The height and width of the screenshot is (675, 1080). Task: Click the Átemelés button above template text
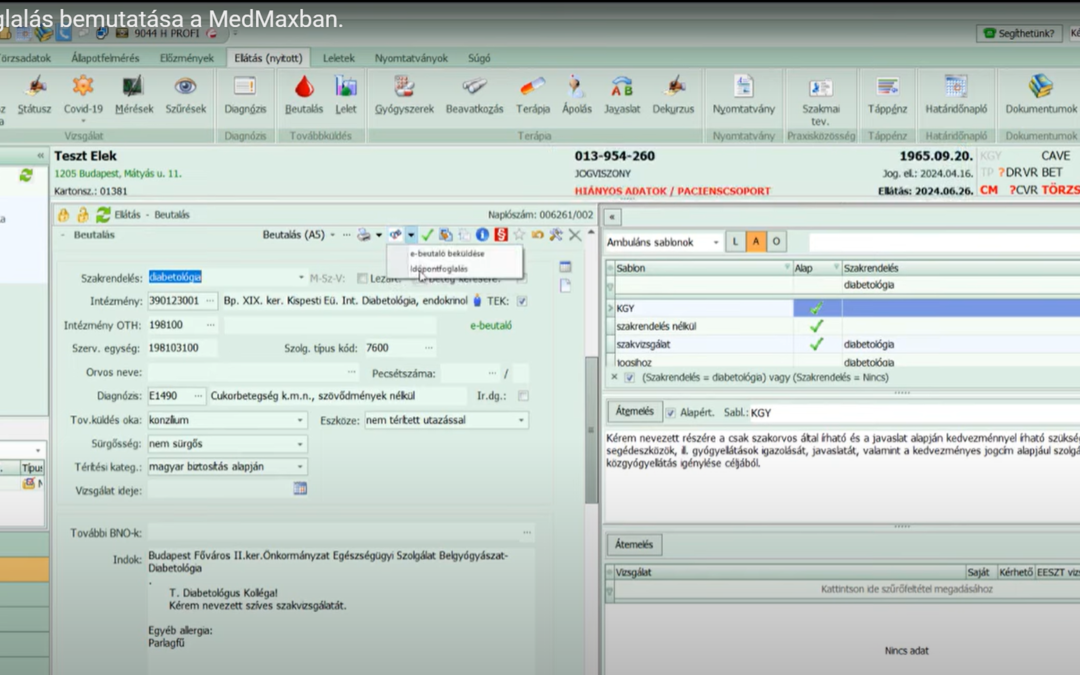pos(633,412)
